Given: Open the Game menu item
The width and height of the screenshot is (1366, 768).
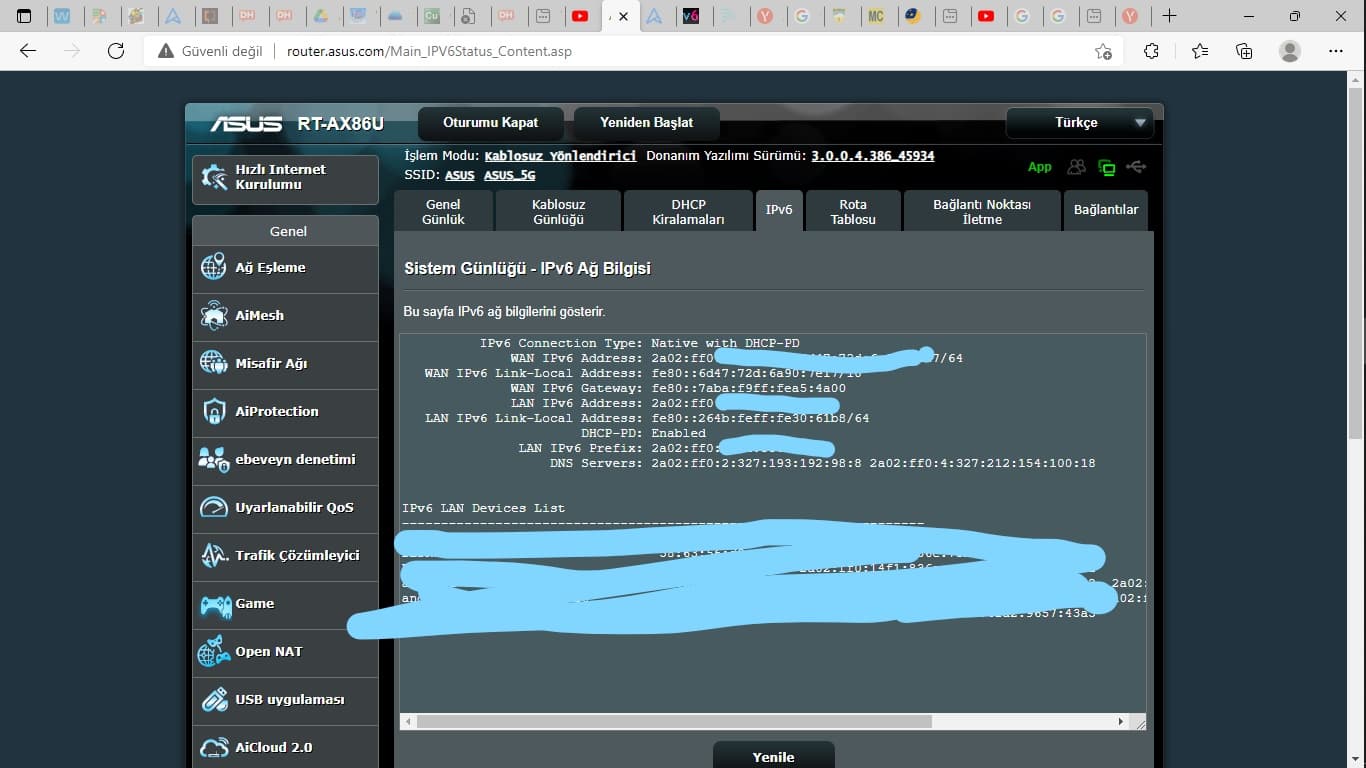Looking at the screenshot, I should [x=285, y=604].
